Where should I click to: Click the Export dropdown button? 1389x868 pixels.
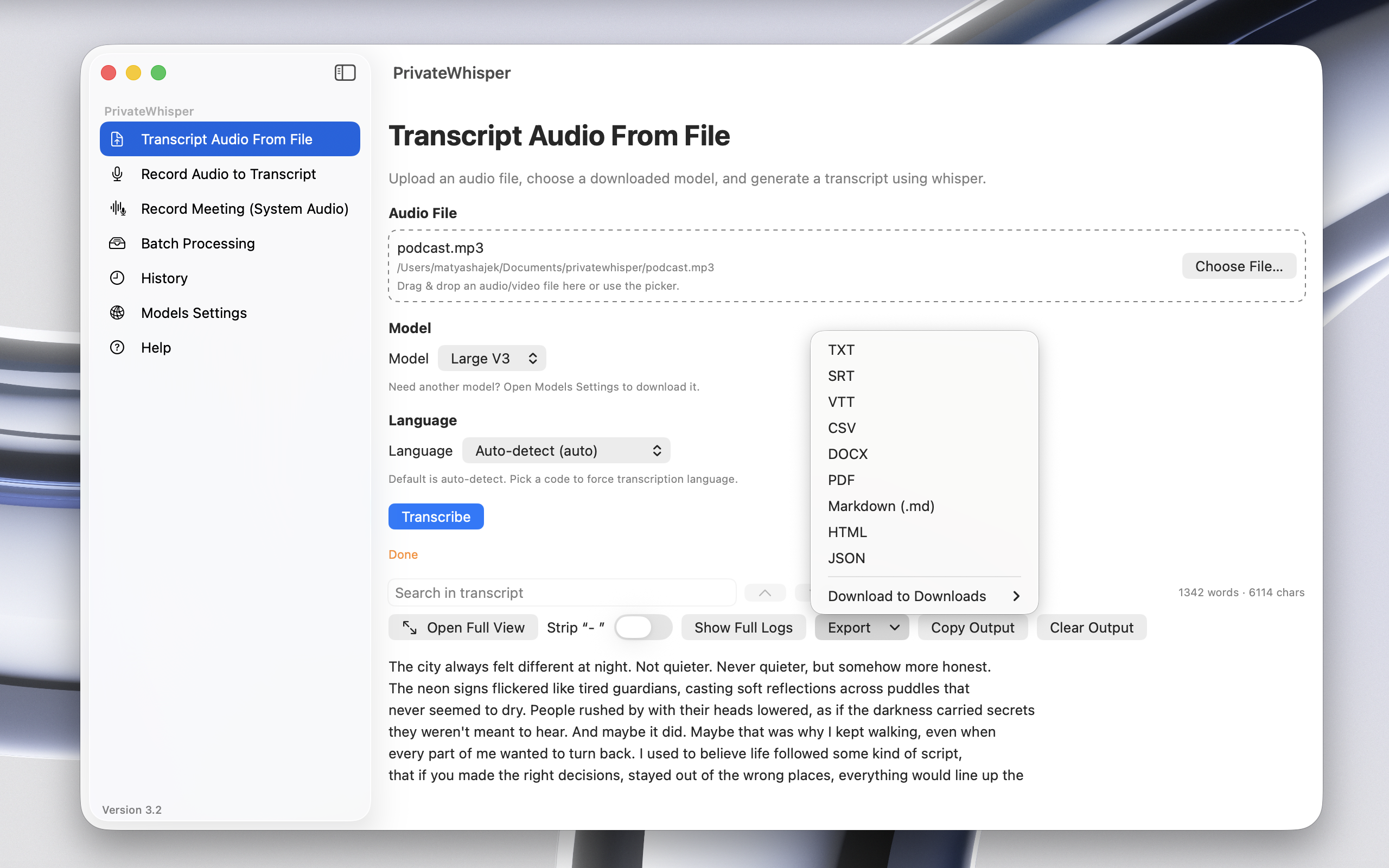click(x=862, y=628)
